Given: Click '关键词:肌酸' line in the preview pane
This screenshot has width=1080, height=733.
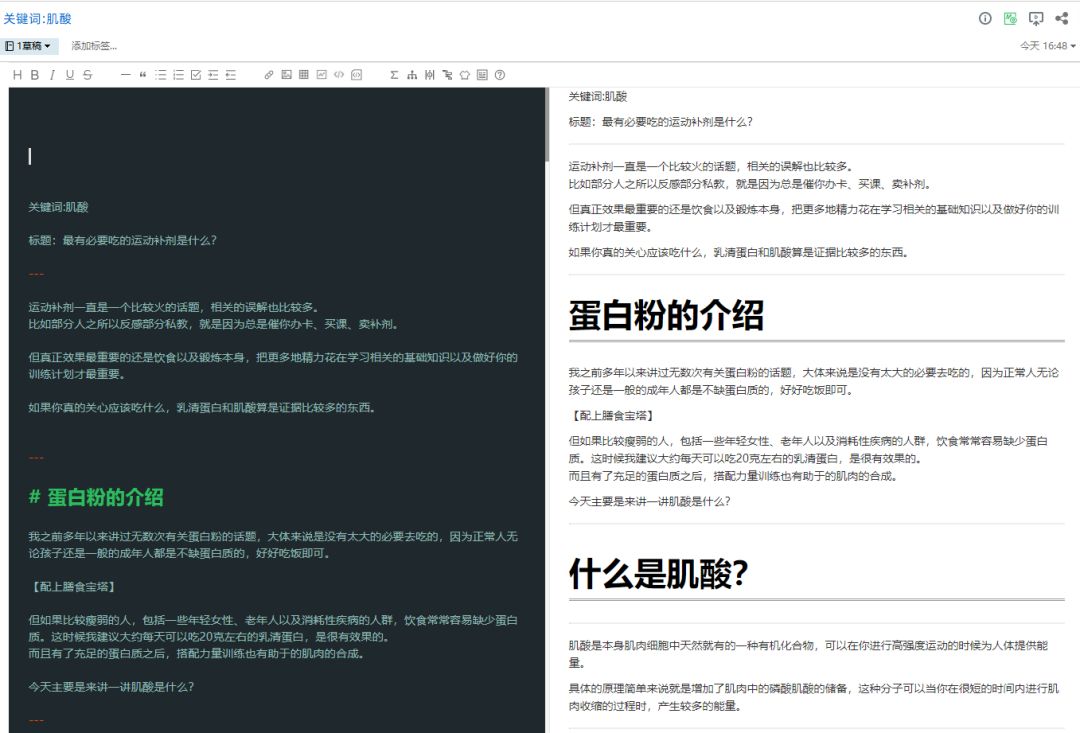Looking at the screenshot, I should 598,96.
